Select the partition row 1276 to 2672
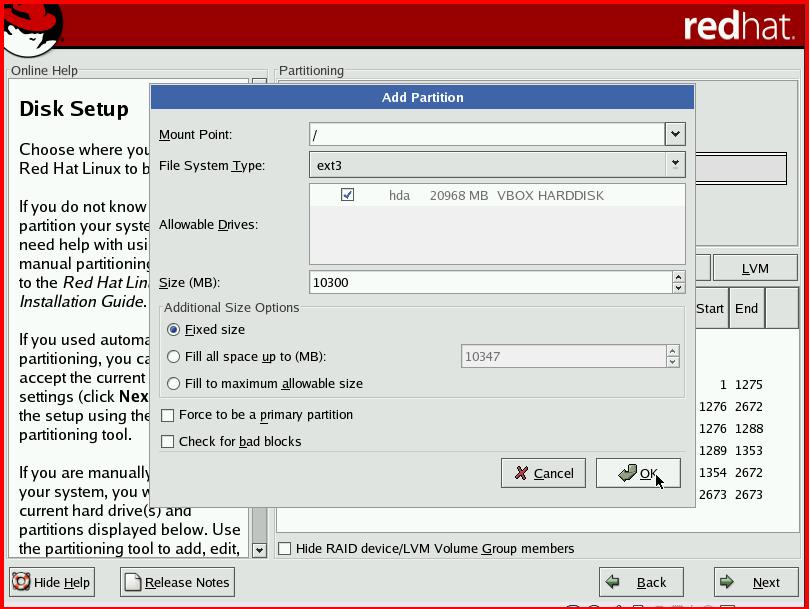 click(x=747, y=407)
